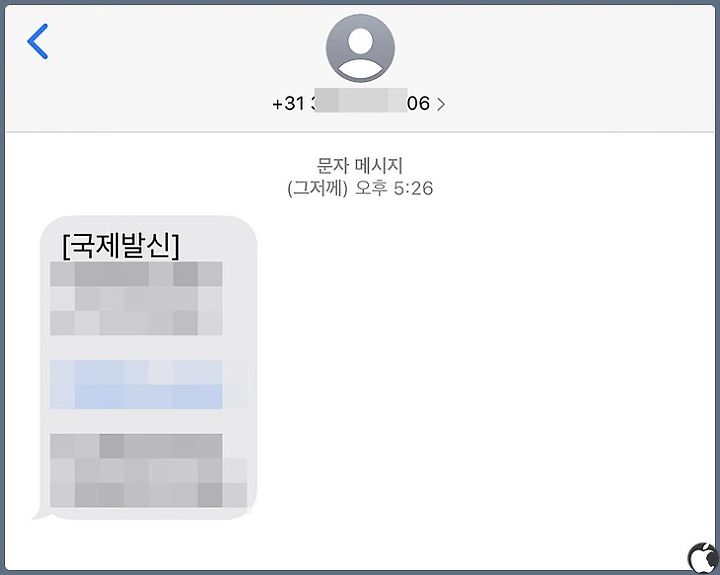
Task: Click blank header area right of avatar
Action: [x=551, y=64]
